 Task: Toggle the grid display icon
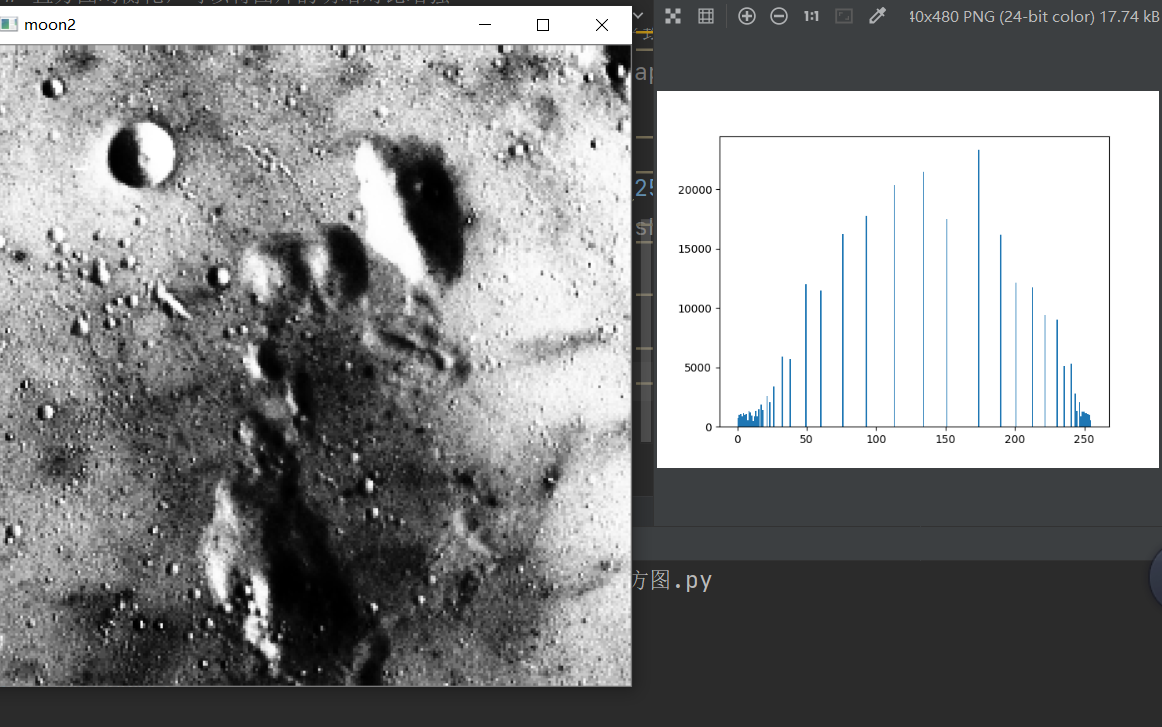tap(706, 16)
